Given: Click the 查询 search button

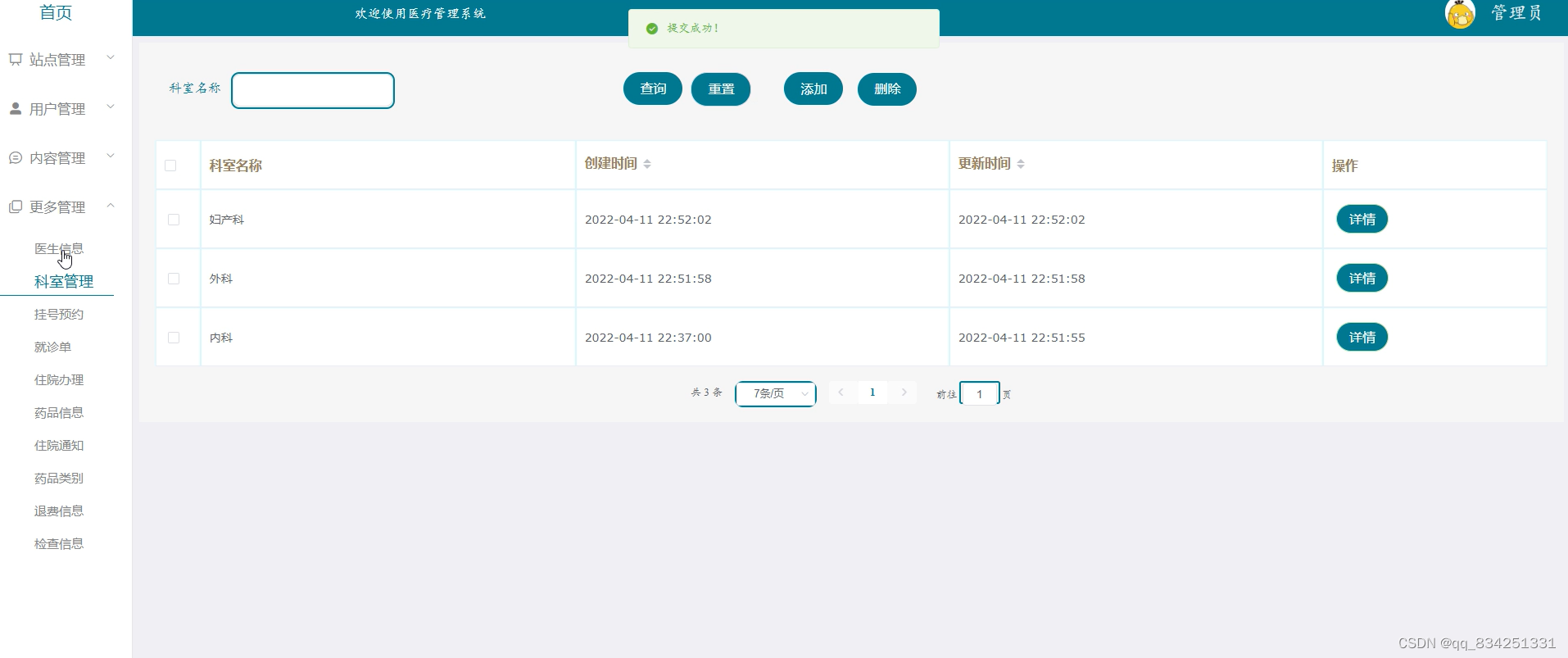Looking at the screenshot, I should pos(653,88).
